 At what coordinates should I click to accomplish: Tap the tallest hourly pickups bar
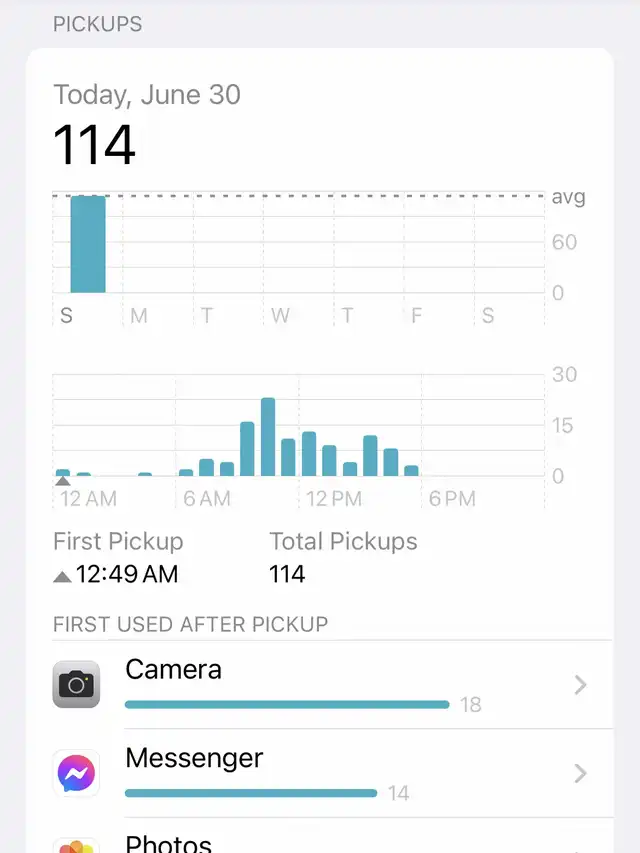pyautogui.click(x=268, y=437)
